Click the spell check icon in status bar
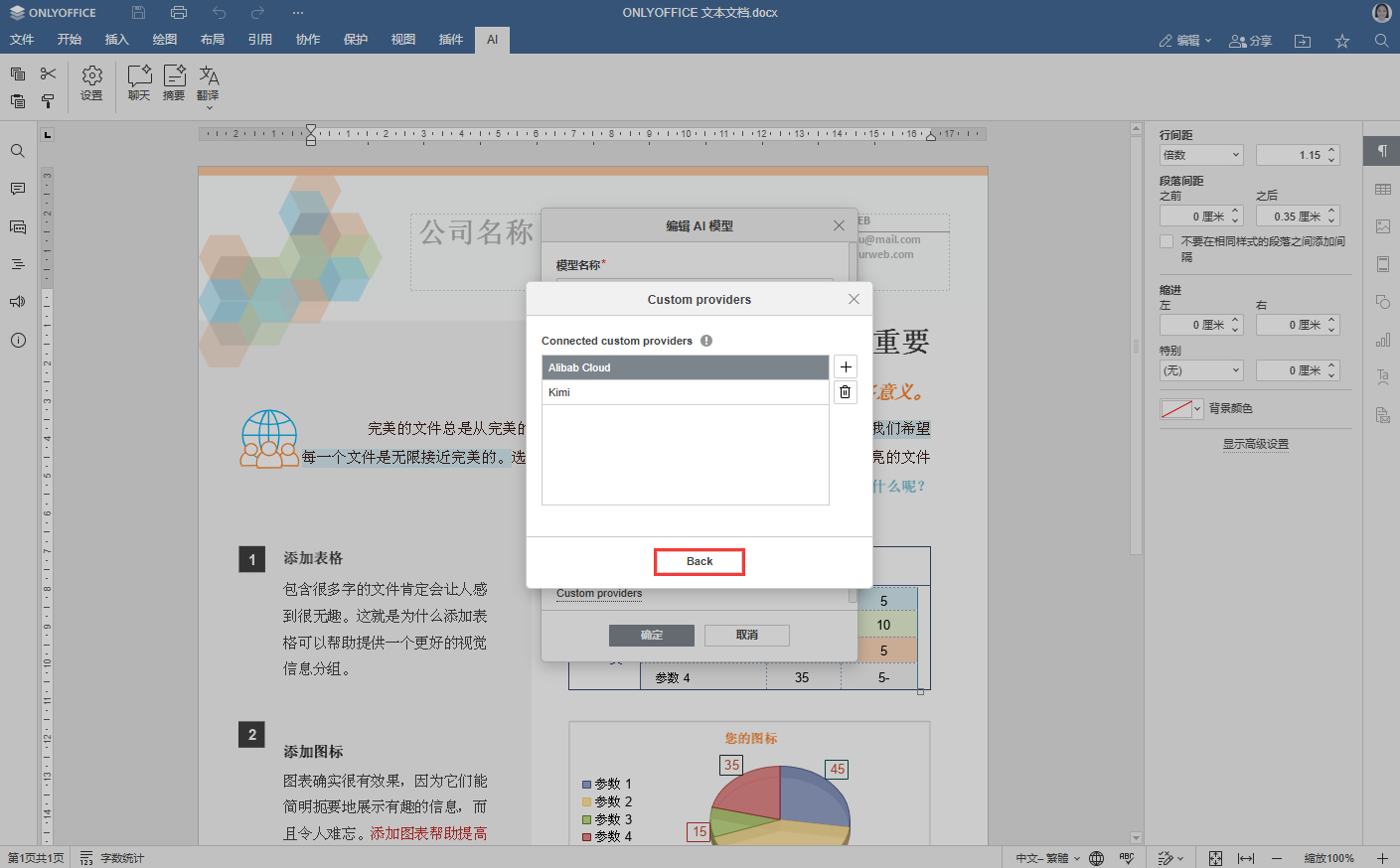Image resolution: width=1400 pixels, height=868 pixels. coord(1127,858)
